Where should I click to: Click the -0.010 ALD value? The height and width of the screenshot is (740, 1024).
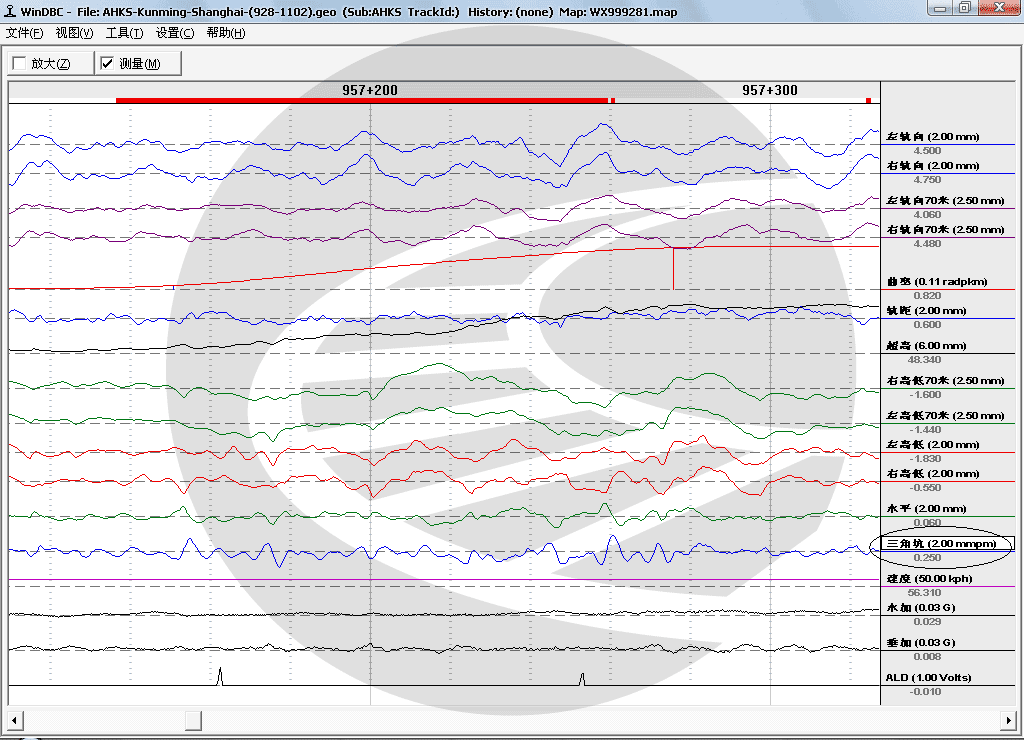(x=925, y=692)
